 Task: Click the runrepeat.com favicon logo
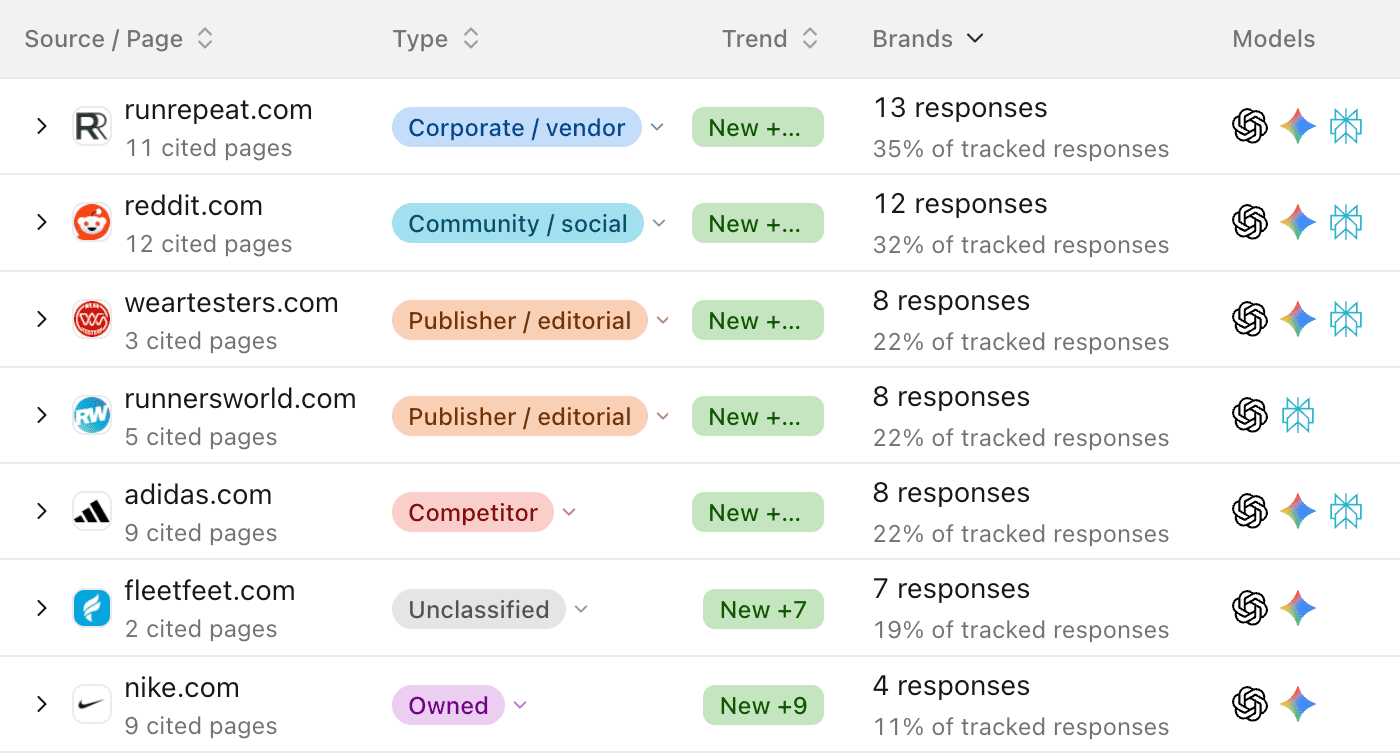tap(92, 127)
